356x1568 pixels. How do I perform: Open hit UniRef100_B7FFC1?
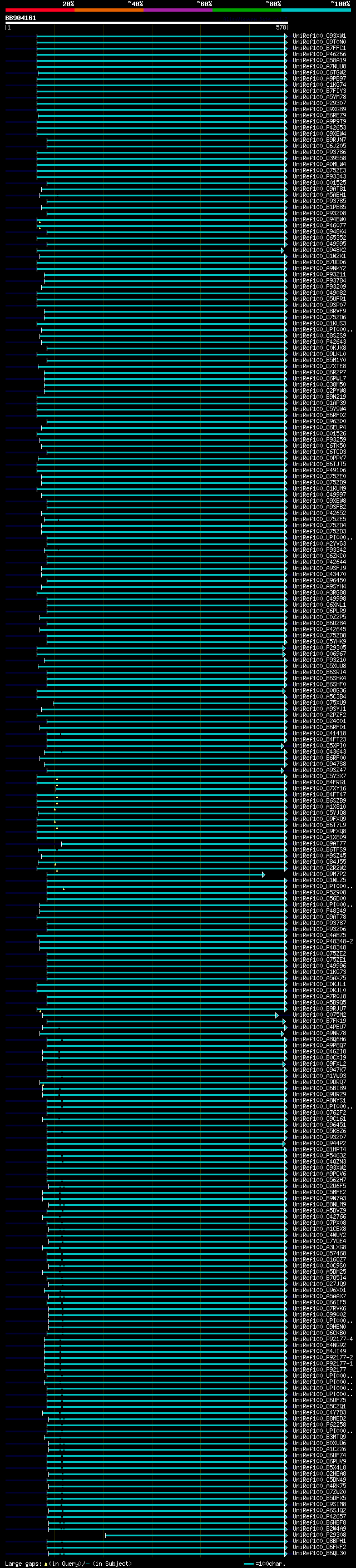point(319,48)
